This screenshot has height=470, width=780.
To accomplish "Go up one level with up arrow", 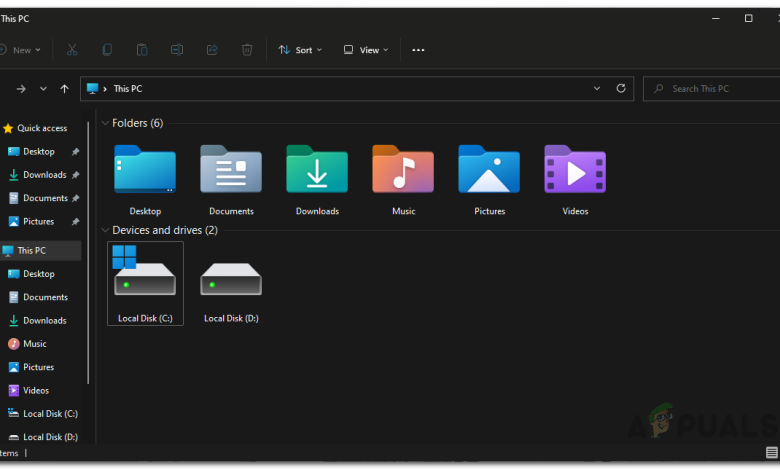I will point(64,89).
